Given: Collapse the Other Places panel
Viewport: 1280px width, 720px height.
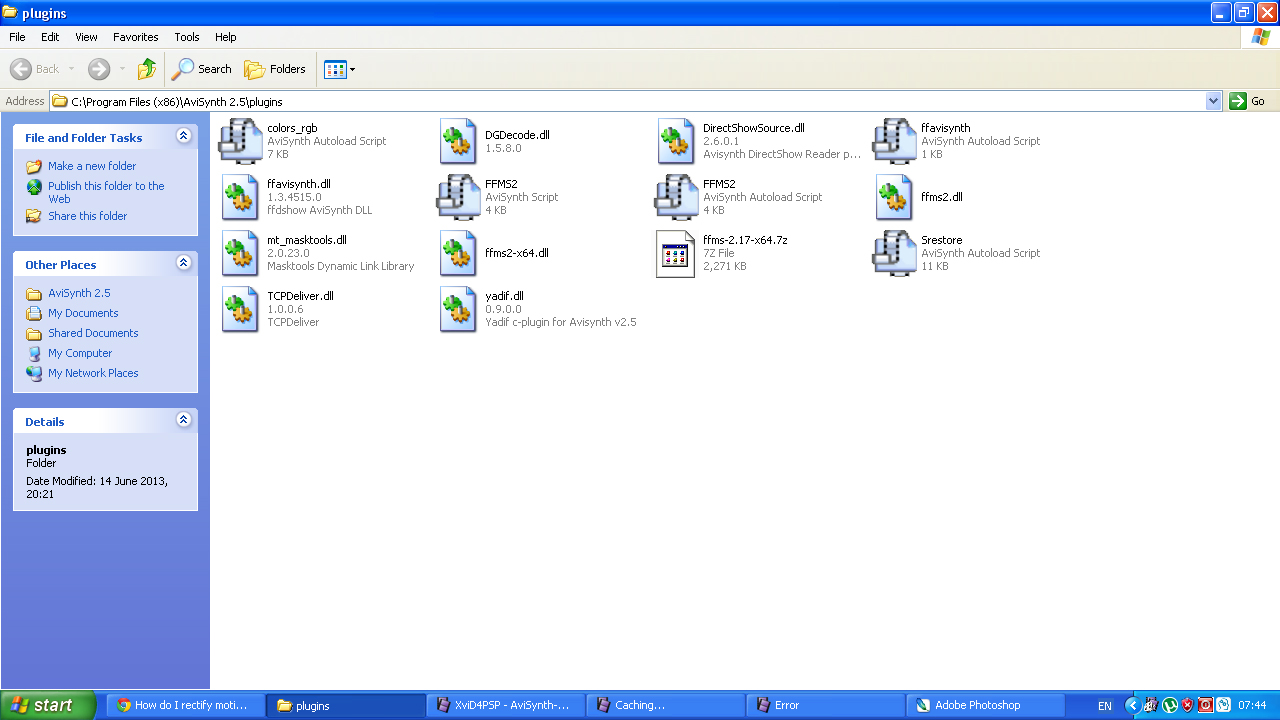Looking at the screenshot, I should pos(183,263).
